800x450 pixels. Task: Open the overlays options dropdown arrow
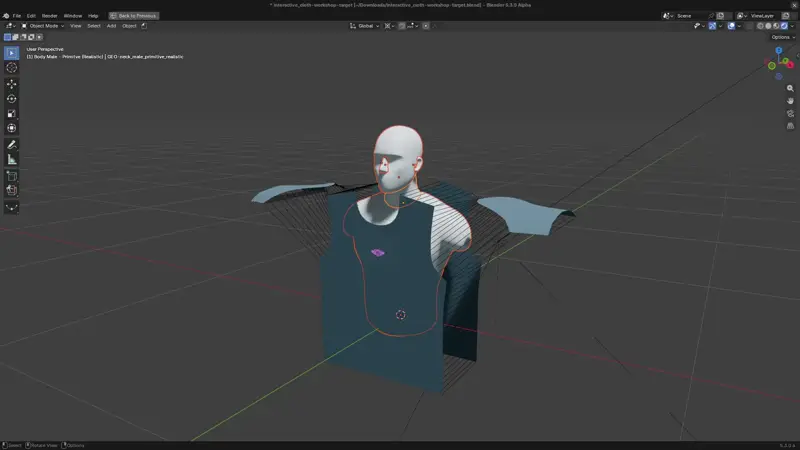pyautogui.click(x=739, y=26)
